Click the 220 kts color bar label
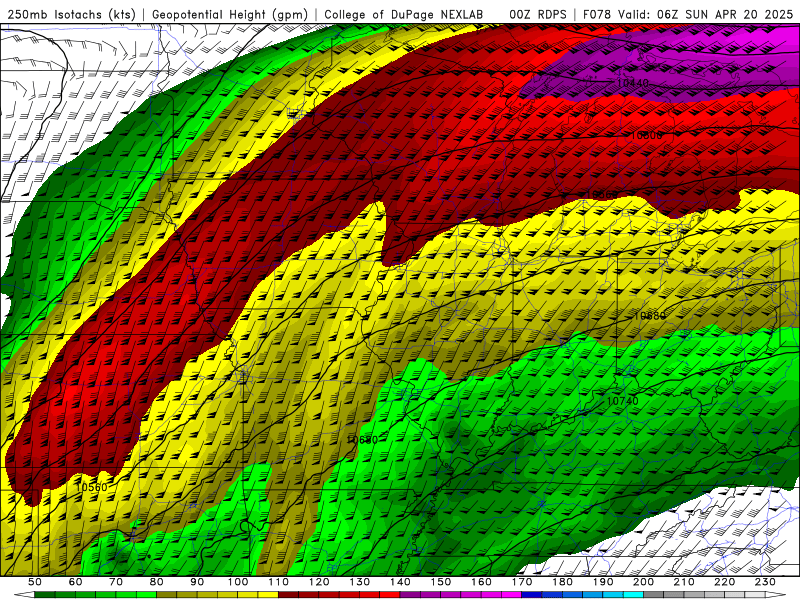800x600 pixels. pyautogui.click(x=724, y=582)
